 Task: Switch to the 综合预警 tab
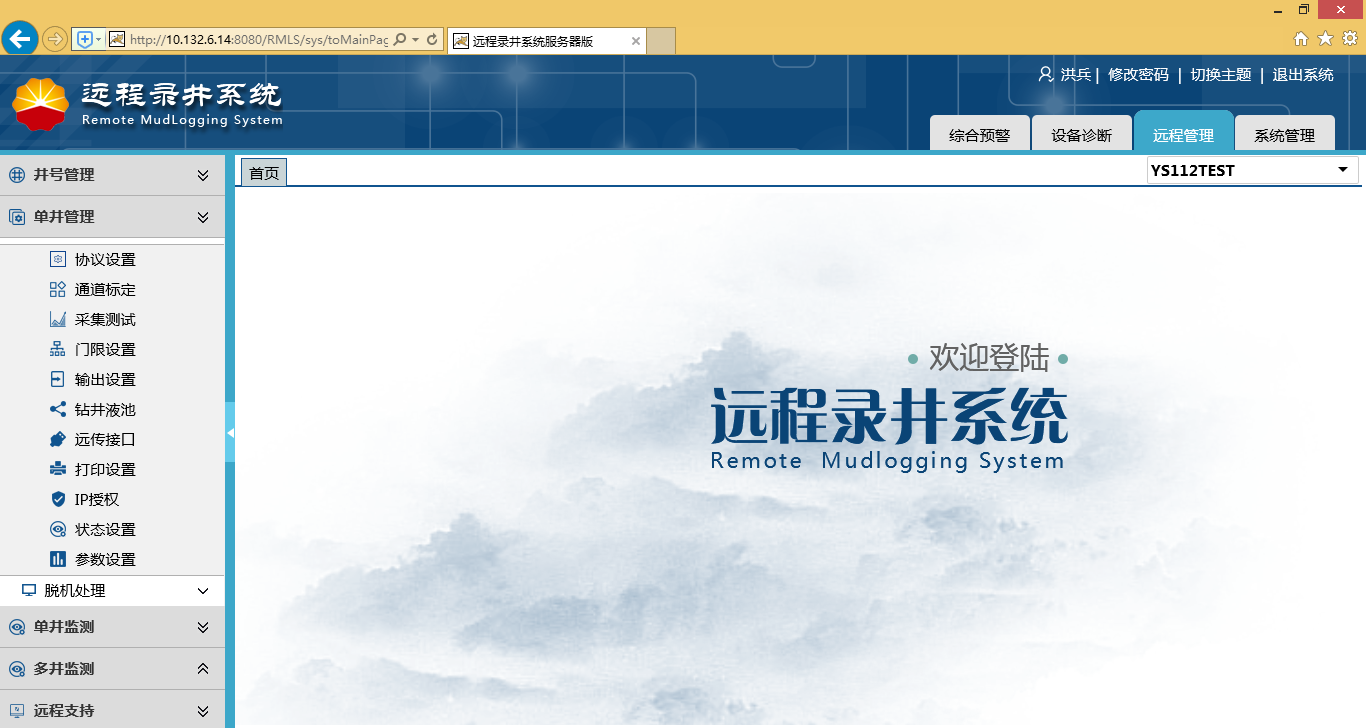(979, 136)
